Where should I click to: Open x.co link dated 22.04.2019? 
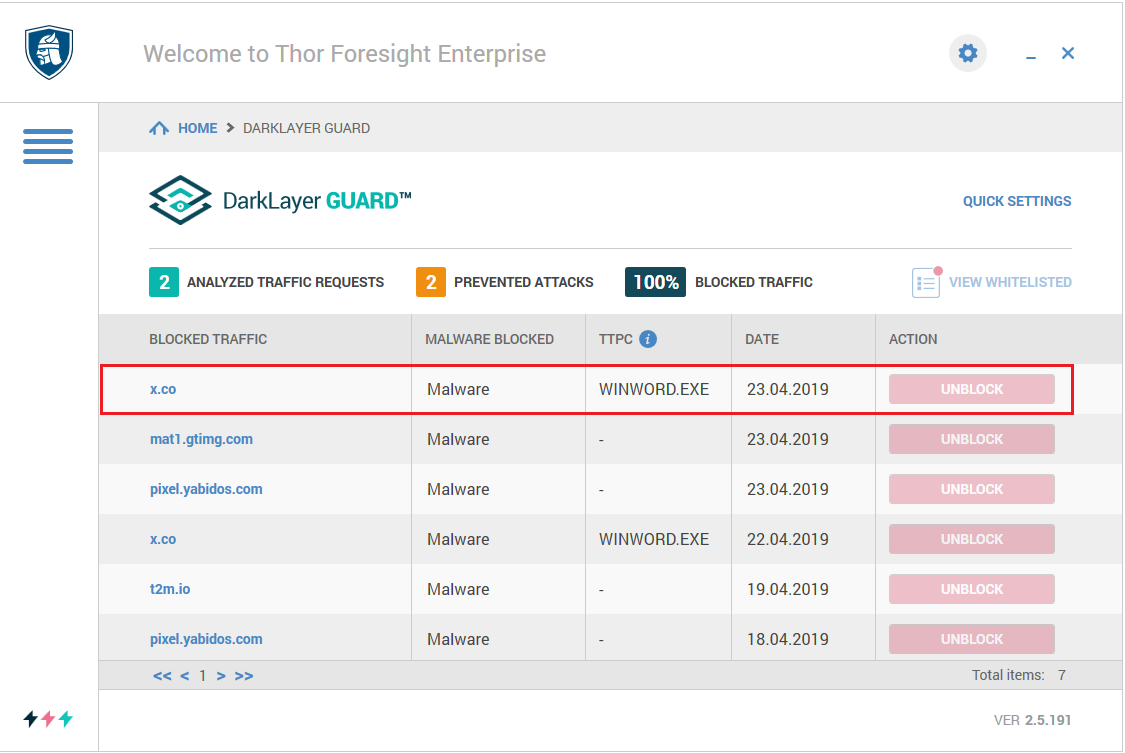click(x=163, y=539)
